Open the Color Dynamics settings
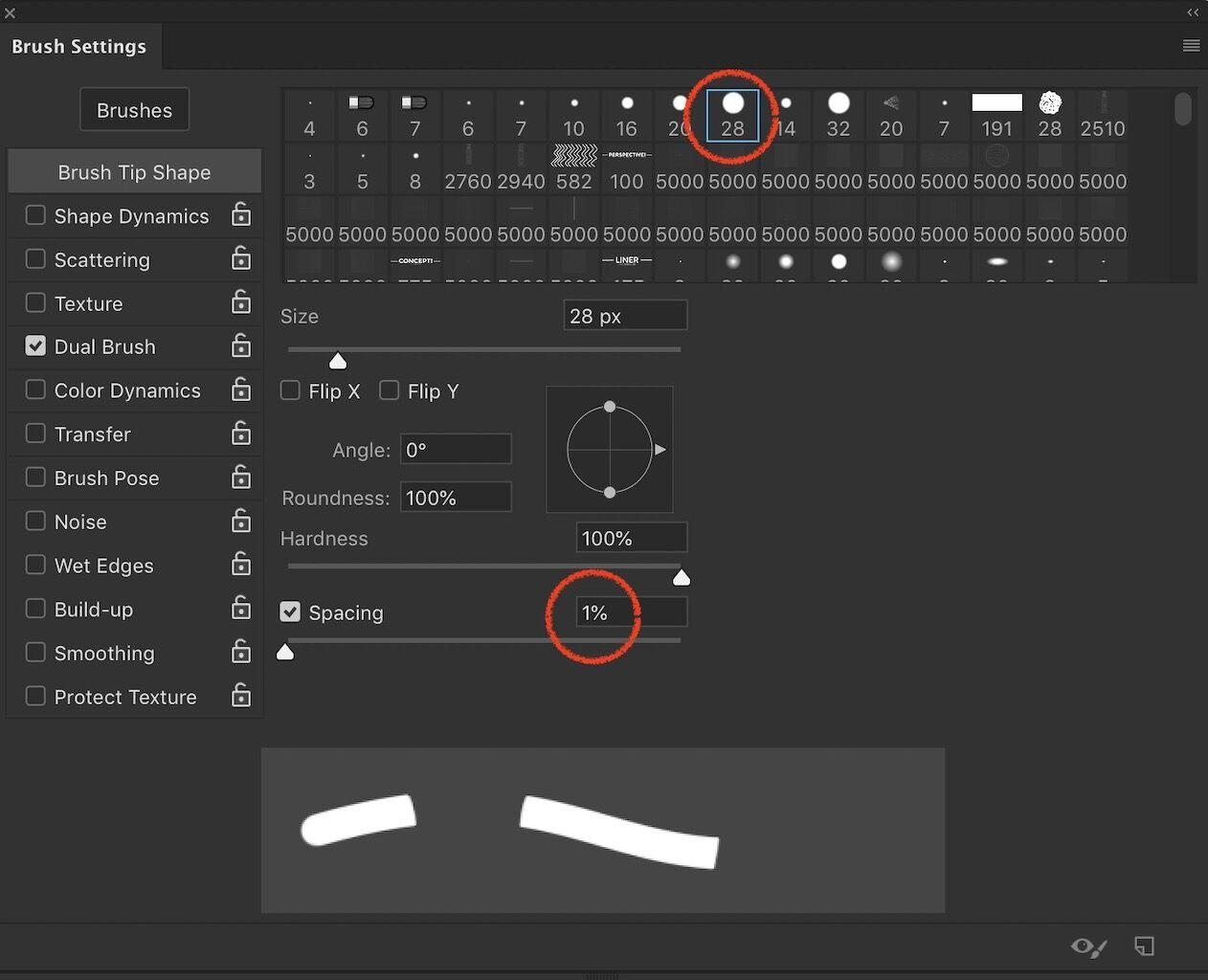Image resolution: width=1208 pixels, height=980 pixels. (126, 390)
